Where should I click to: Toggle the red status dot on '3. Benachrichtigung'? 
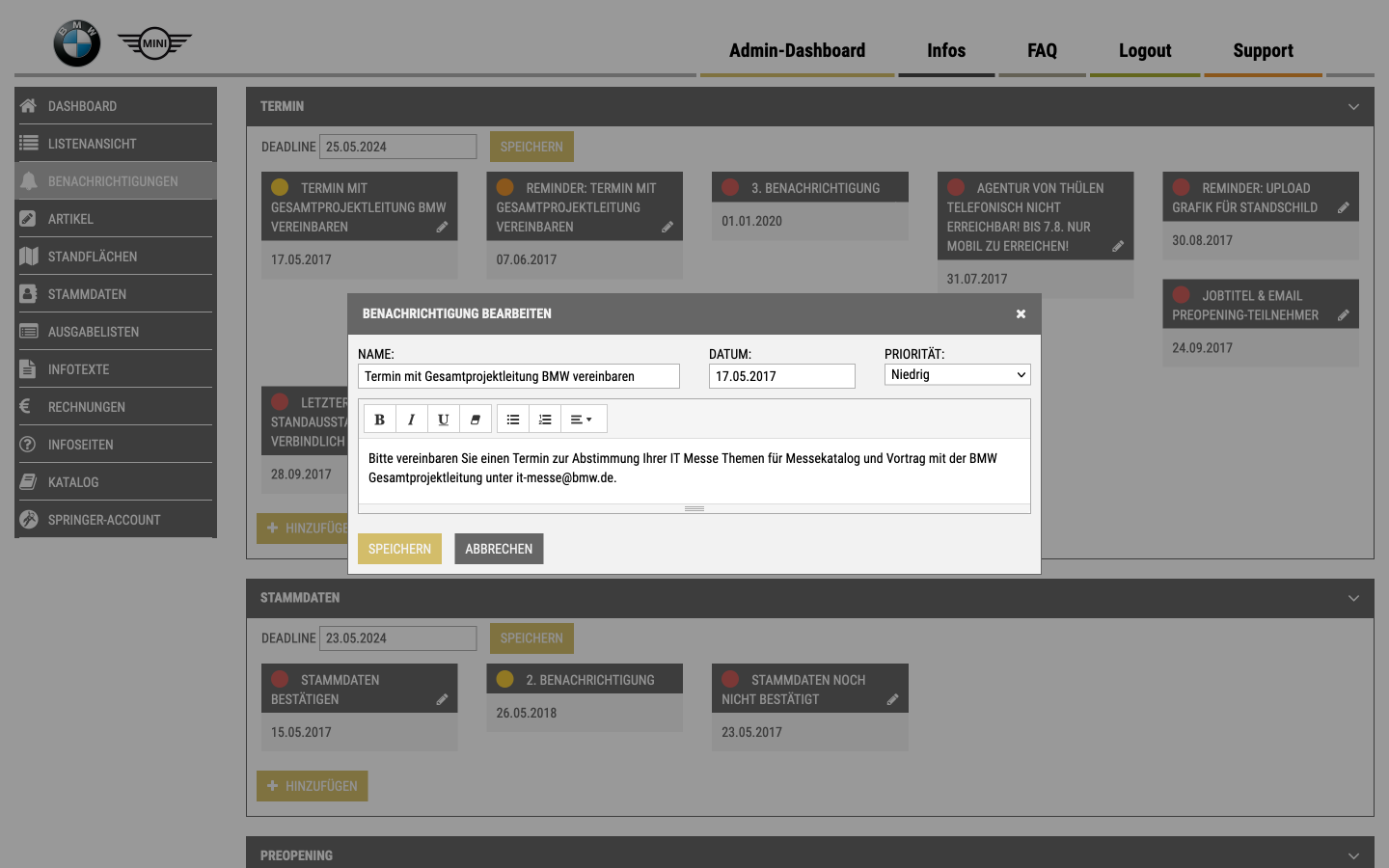[x=730, y=186]
